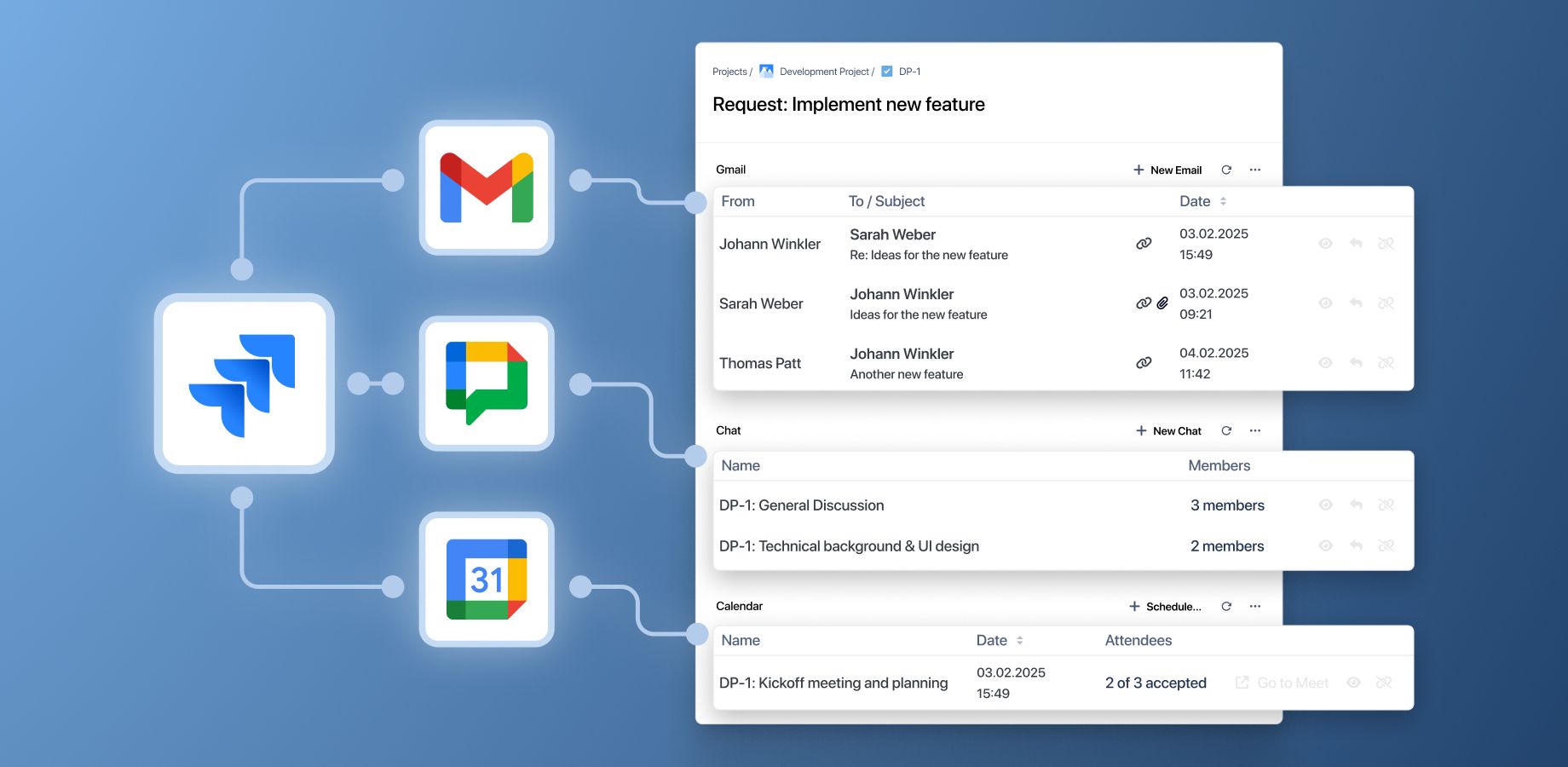
Task: Reply to the "Re: Ideas for the new feature" email
Action: (x=1356, y=244)
